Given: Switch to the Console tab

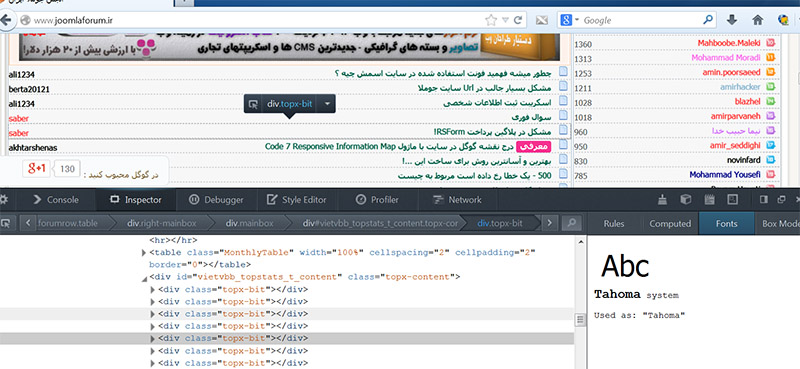Looking at the screenshot, I should (56, 200).
